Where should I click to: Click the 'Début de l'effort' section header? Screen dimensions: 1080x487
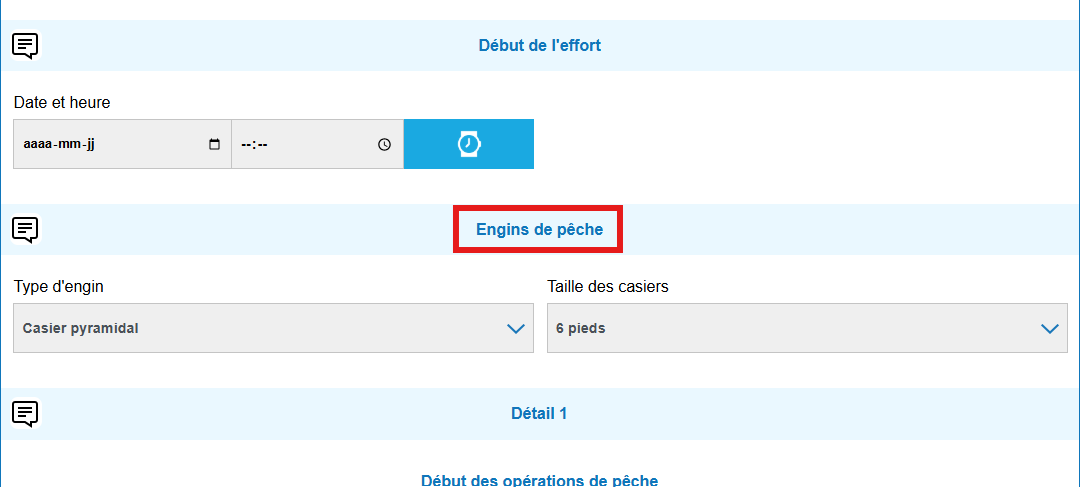pyautogui.click(x=539, y=45)
